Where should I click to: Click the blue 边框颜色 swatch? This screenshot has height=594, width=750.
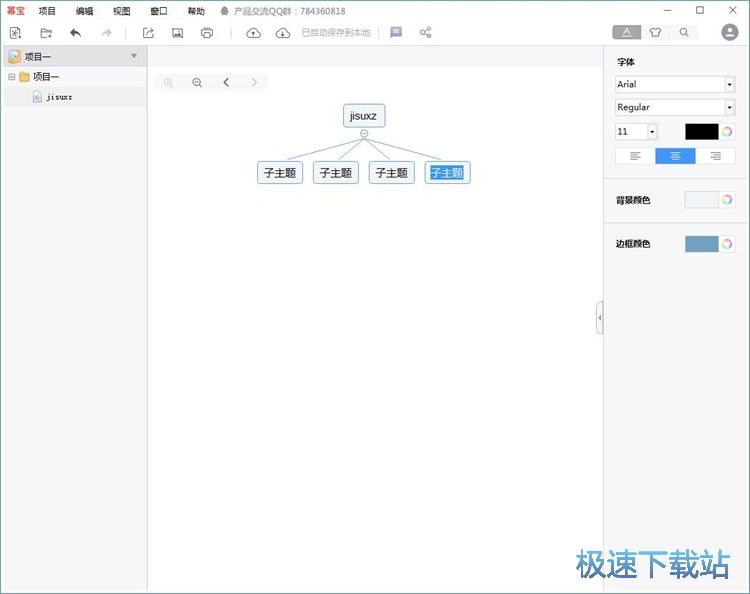[702, 244]
